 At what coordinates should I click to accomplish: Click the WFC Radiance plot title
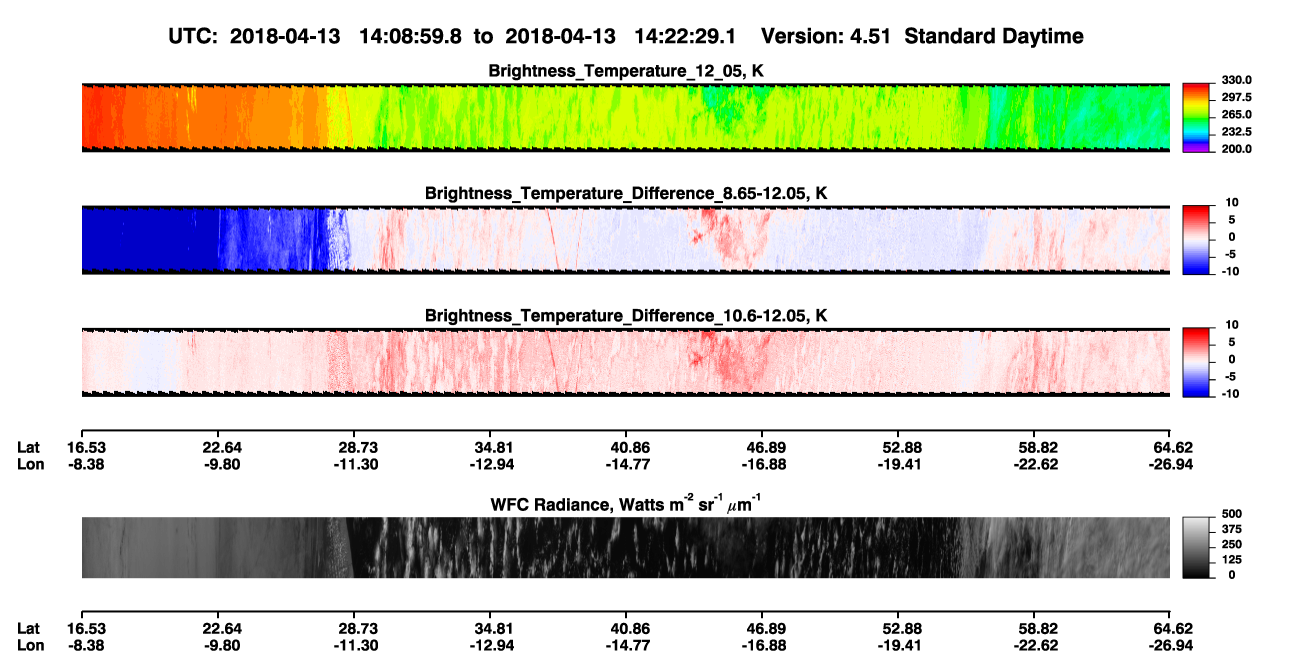(x=625, y=504)
